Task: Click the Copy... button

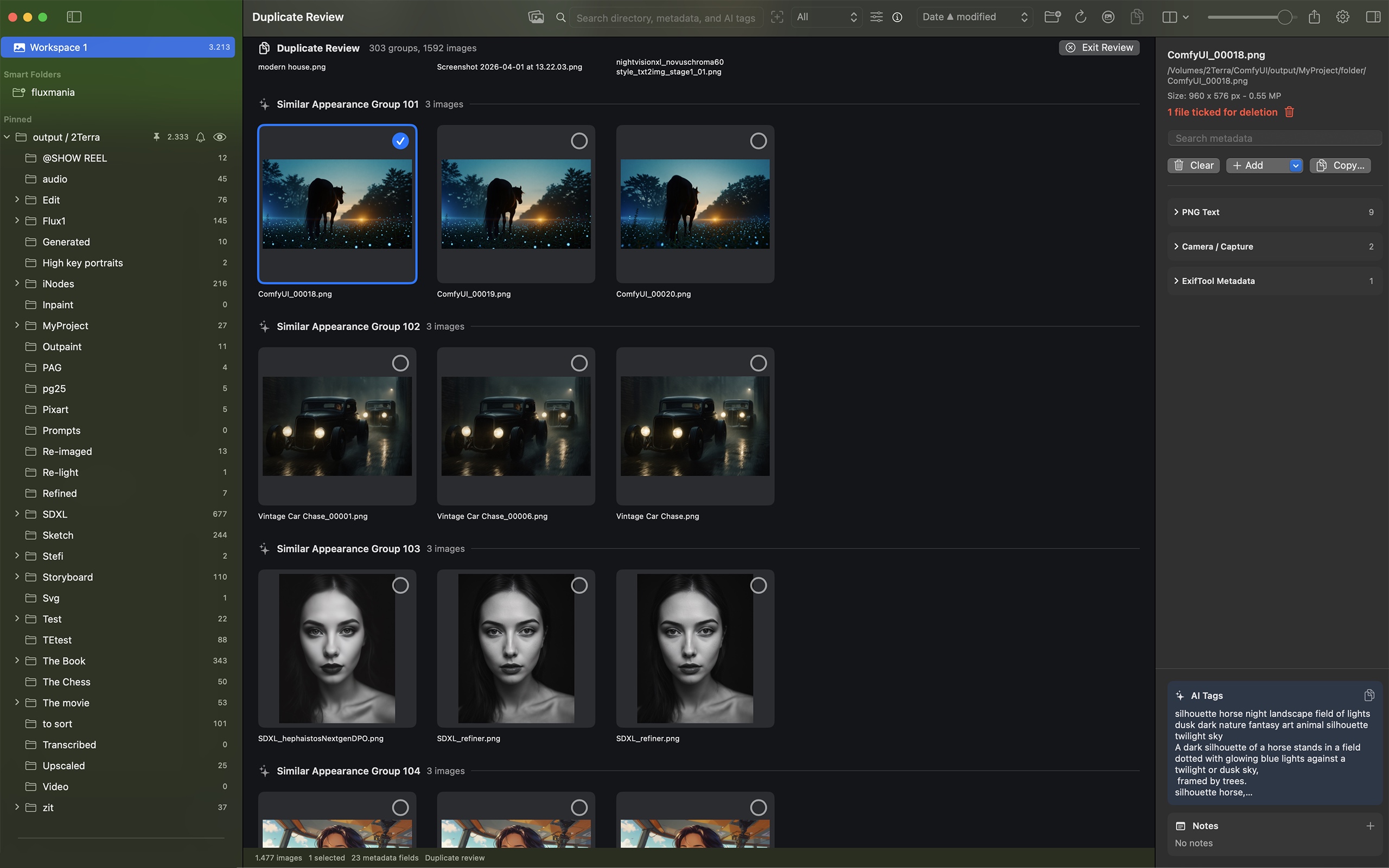Action: (x=1340, y=165)
